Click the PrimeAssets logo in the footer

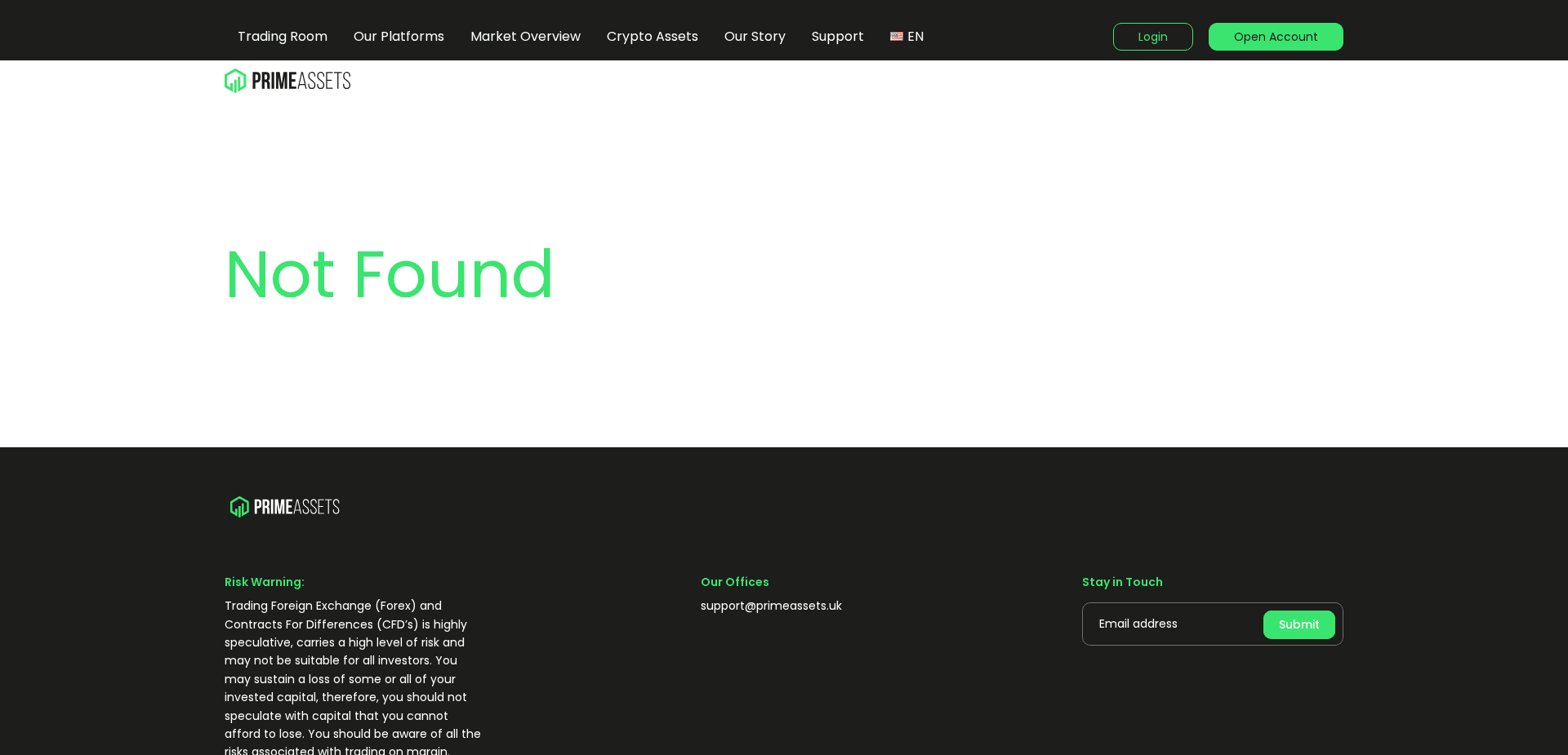coord(284,506)
